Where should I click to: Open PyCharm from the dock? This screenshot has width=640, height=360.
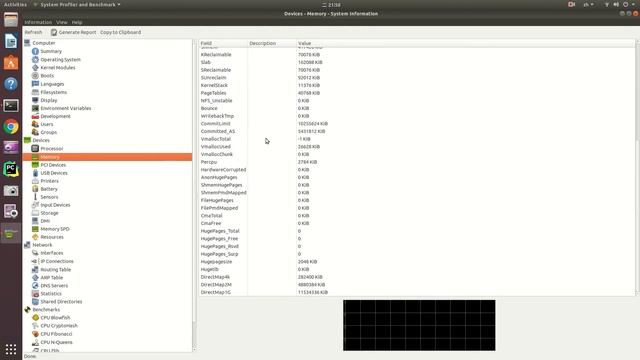tap(11, 169)
